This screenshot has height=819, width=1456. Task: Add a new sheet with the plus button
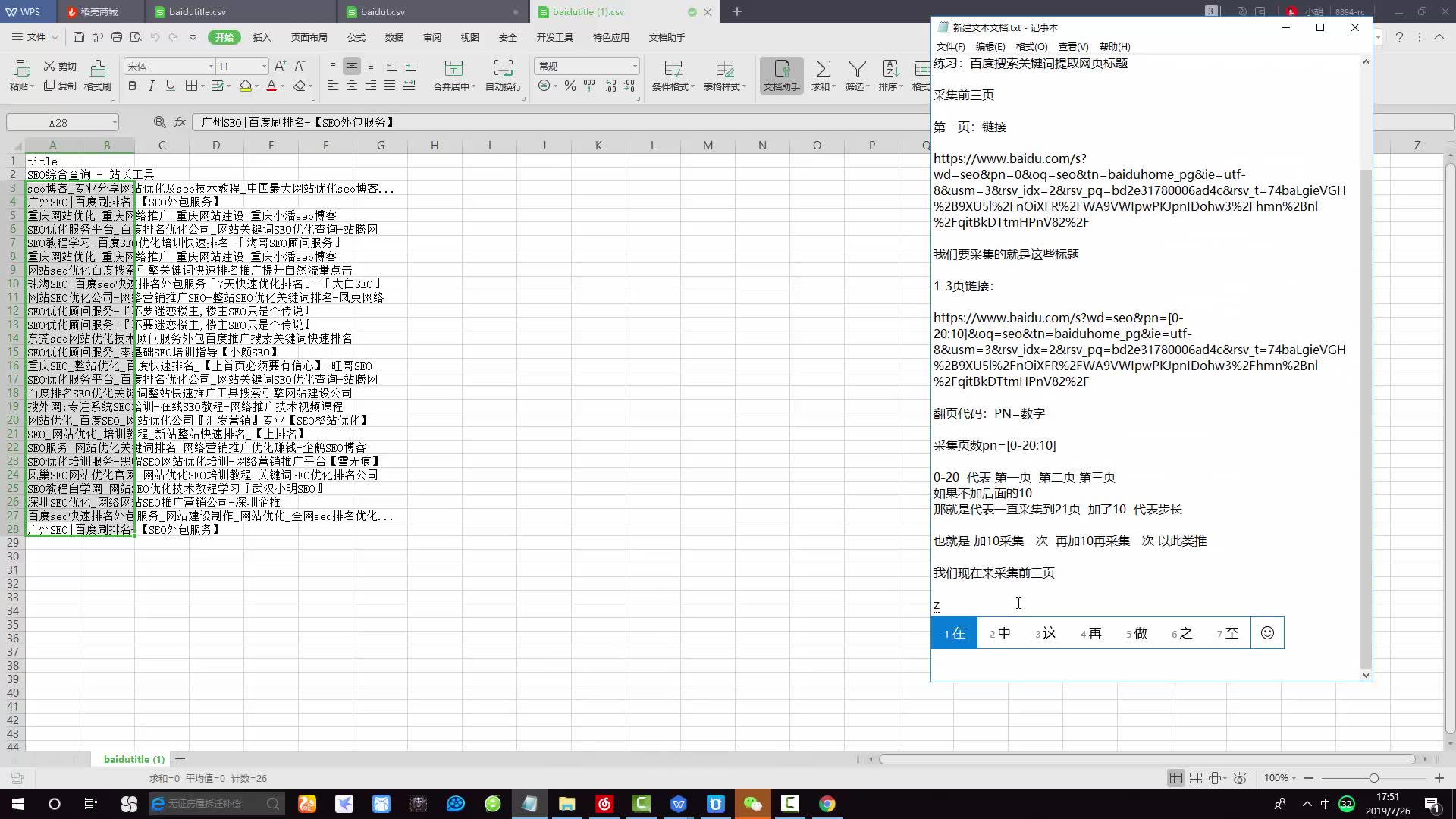pyautogui.click(x=180, y=758)
